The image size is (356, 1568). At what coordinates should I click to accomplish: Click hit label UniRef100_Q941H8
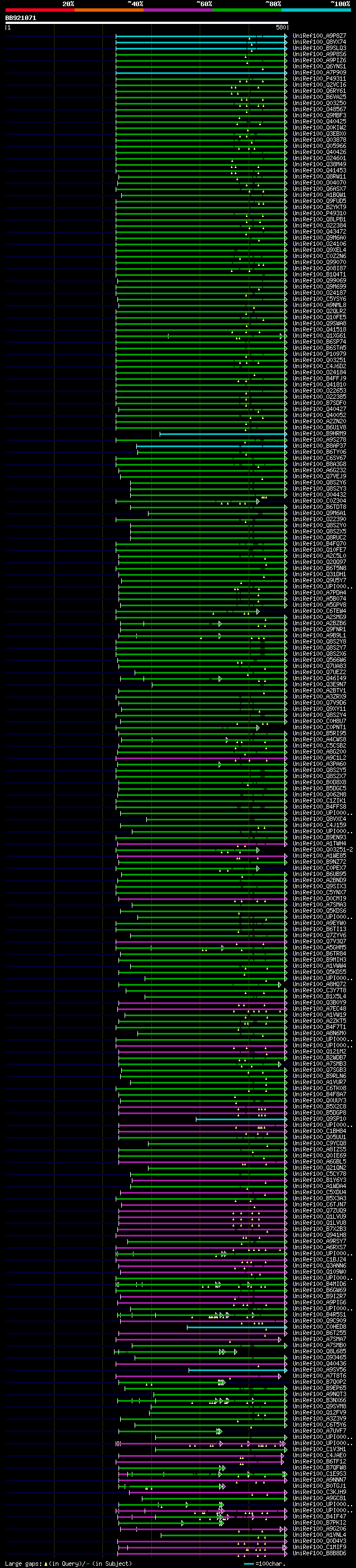319,1235
